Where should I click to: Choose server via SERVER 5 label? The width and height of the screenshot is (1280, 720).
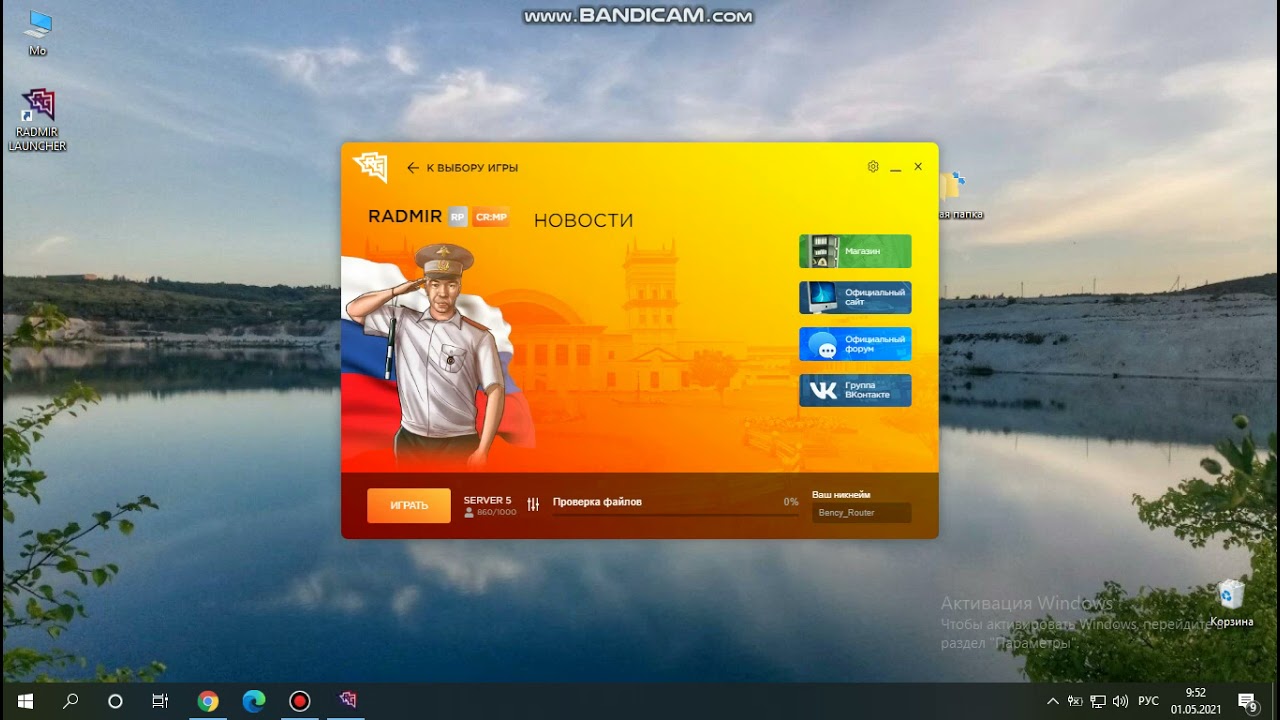tap(487, 500)
